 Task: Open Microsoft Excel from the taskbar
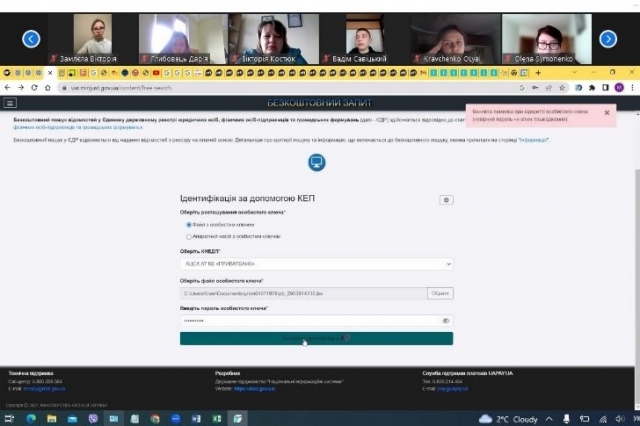pyautogui.click(x=217, y=419)
